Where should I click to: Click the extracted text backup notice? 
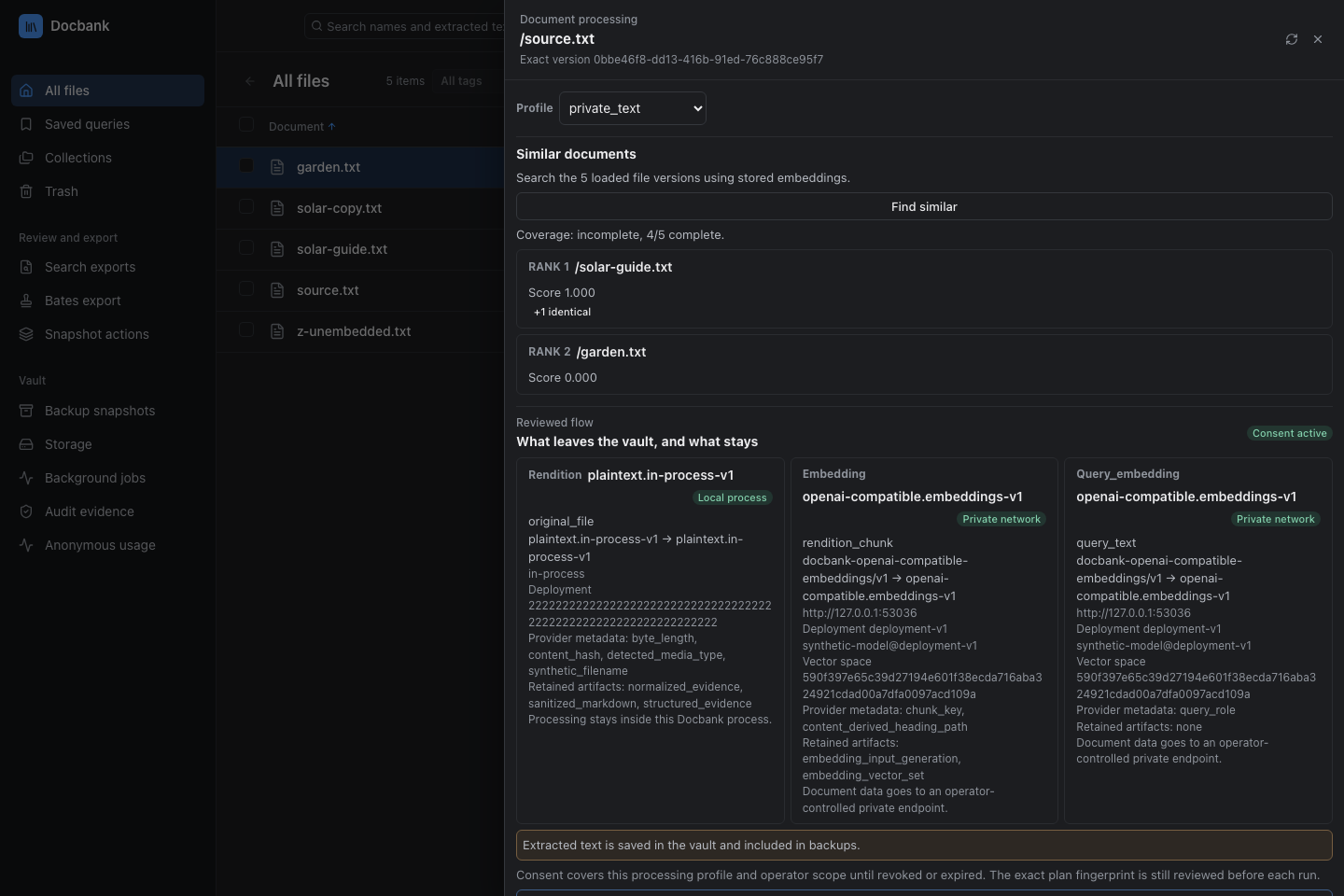pyautogui.click(x=924, y=845)
